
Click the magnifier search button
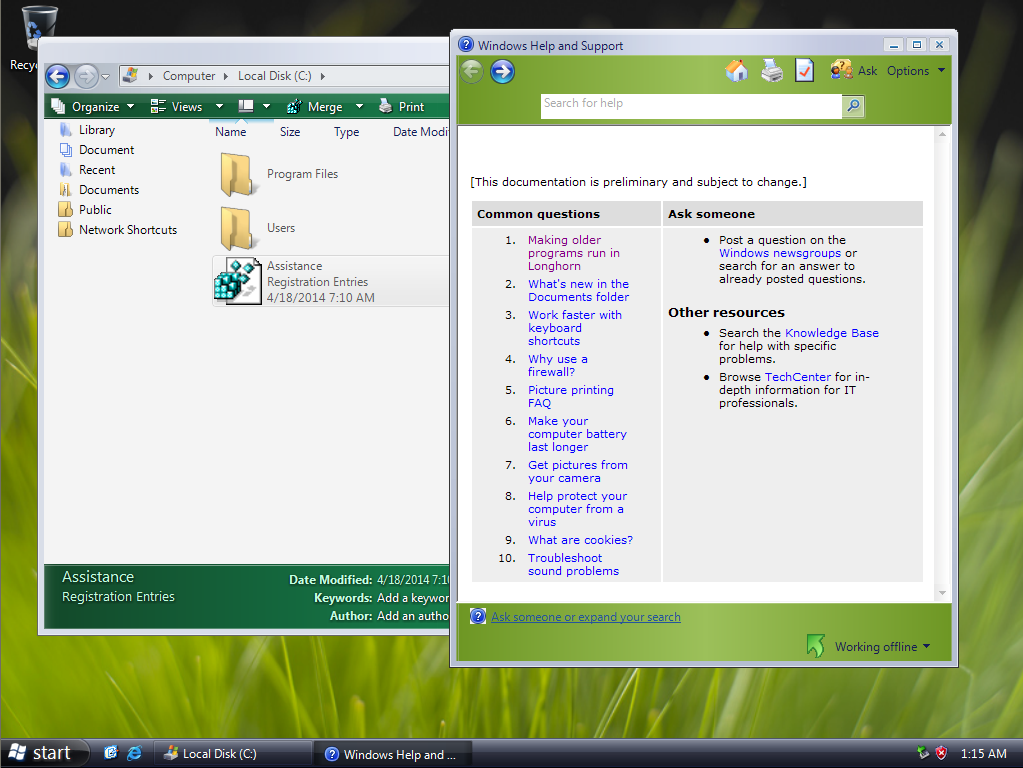click(x=853, y=106)
